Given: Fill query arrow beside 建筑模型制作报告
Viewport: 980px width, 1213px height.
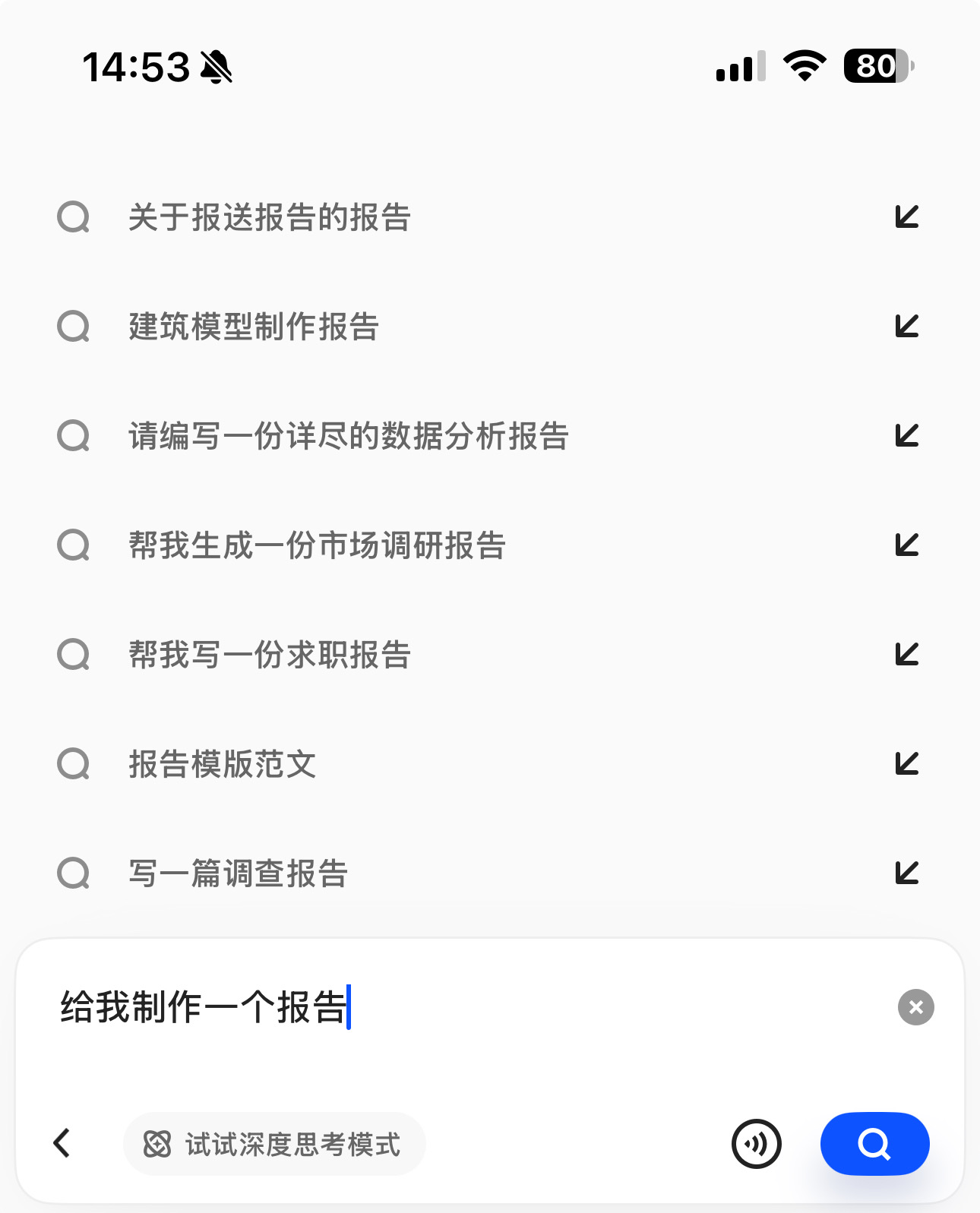Looking at the screenshot, I should (x=907, y=326).
